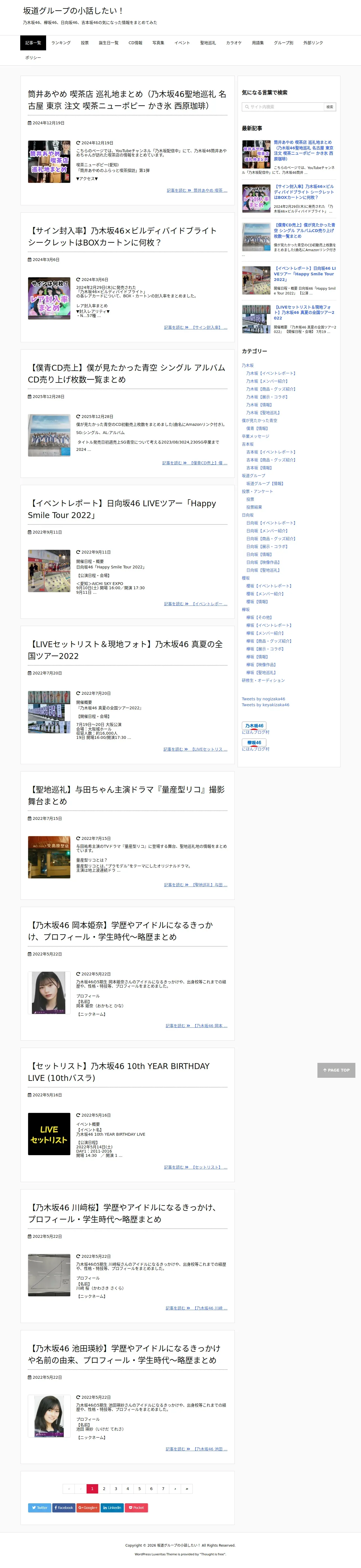Click the PAGE TOP arrow button

point(336,1070)
